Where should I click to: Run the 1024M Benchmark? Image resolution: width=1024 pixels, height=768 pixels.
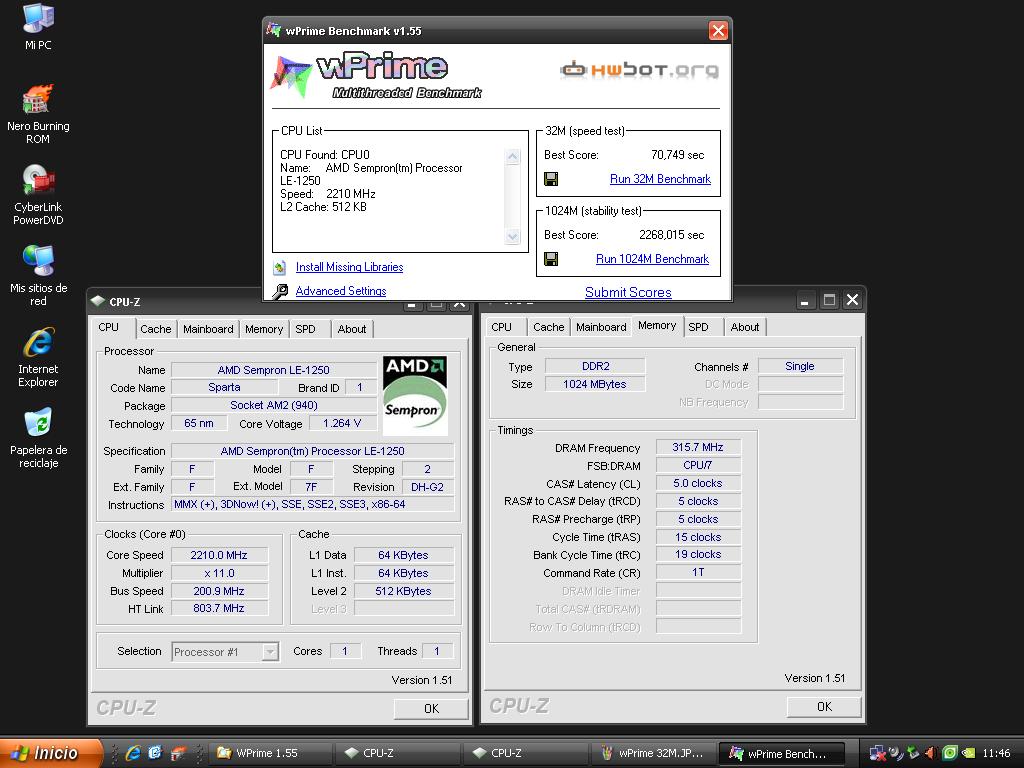(652, 259)
